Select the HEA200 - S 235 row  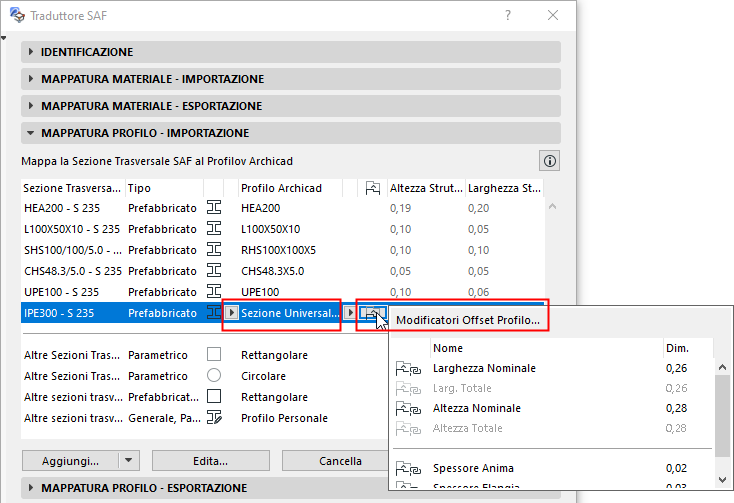pyautogui.click(x=283, y=208)
